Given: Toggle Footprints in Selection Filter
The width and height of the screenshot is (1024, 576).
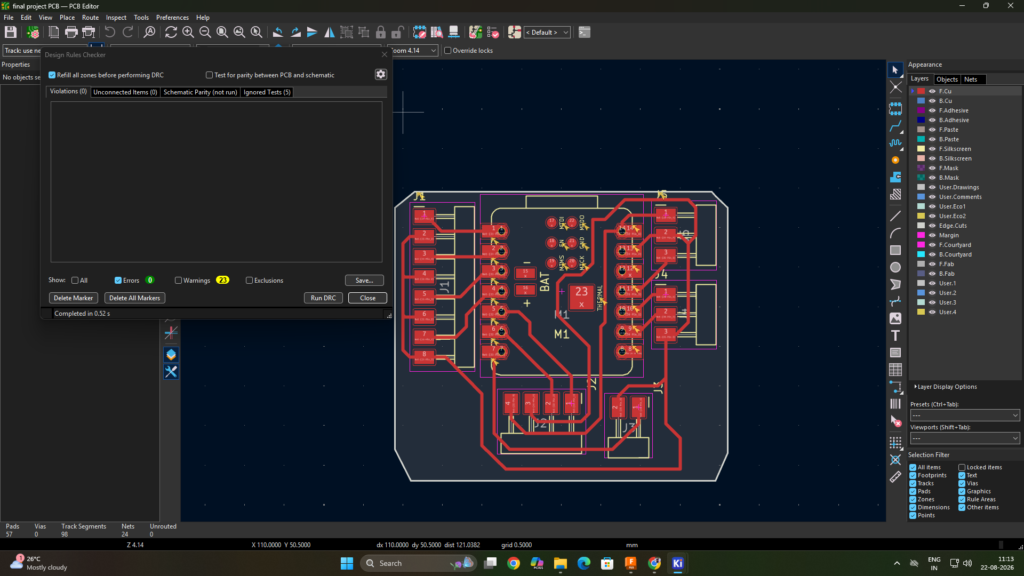Looking at the screenshot, I should [x=913, y=475].
